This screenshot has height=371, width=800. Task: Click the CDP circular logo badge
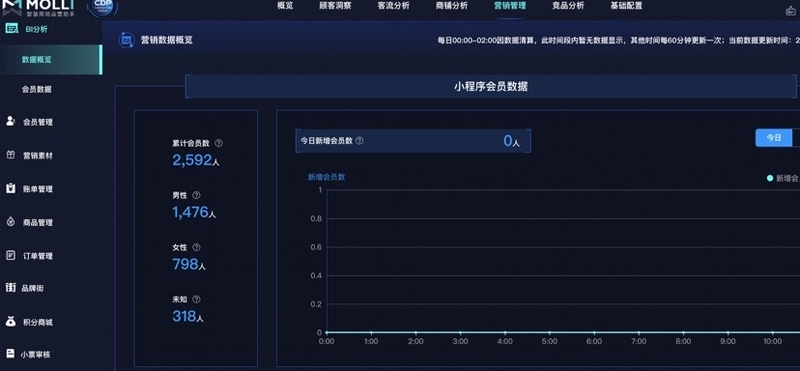pos(103,7)
